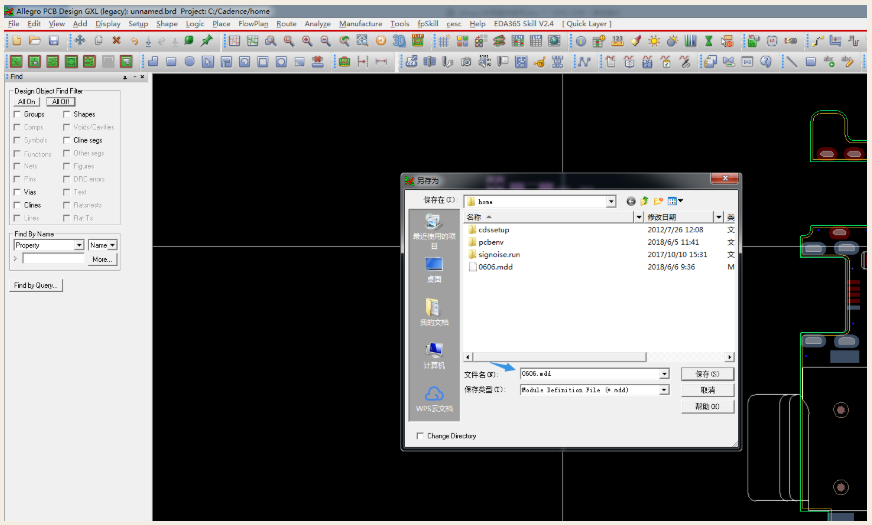Click the file name input field
Image resolution: width=872 pixels, height=525 pixels.
(x=590, y=374)
